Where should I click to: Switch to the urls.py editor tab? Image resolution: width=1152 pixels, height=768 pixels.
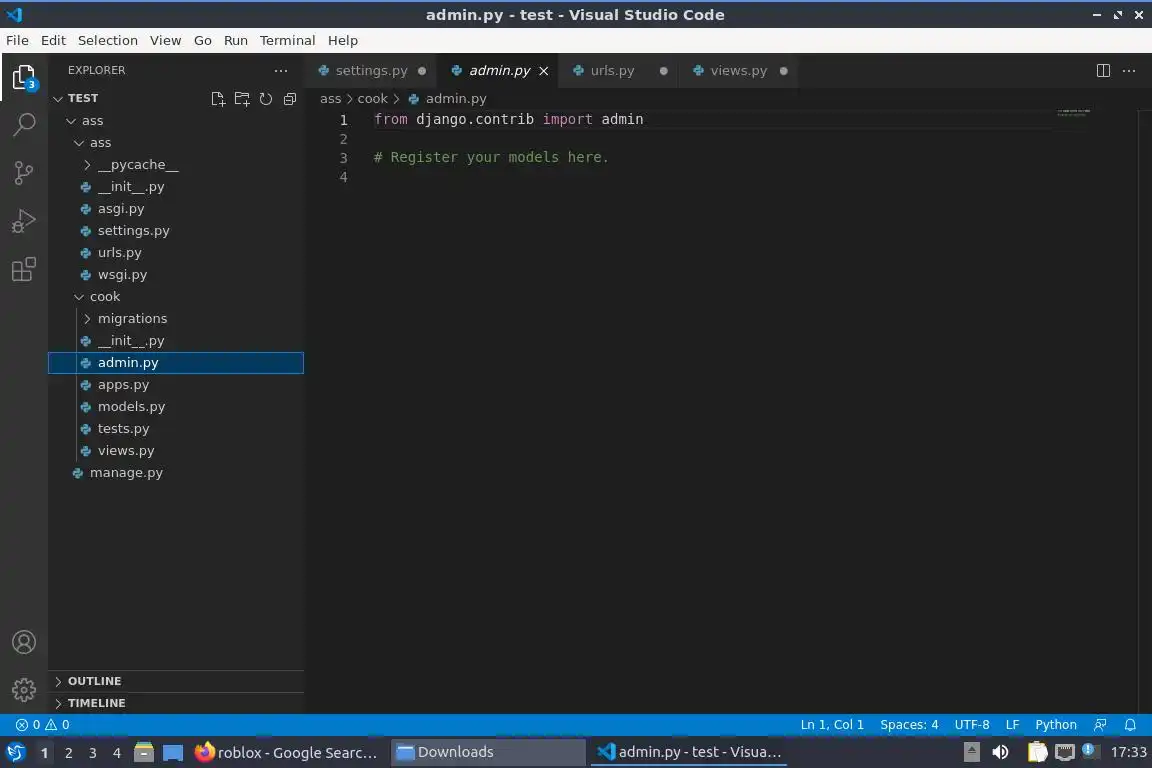(612, 71)
